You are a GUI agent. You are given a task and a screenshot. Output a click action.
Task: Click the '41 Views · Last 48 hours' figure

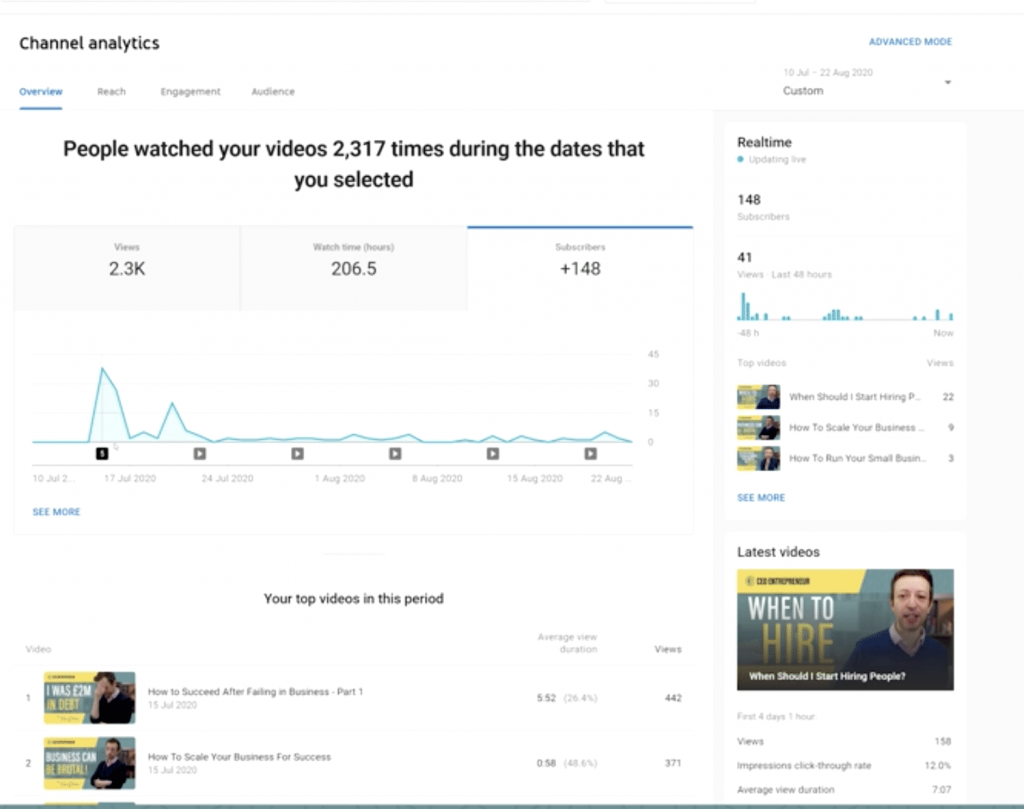[784, 264]
